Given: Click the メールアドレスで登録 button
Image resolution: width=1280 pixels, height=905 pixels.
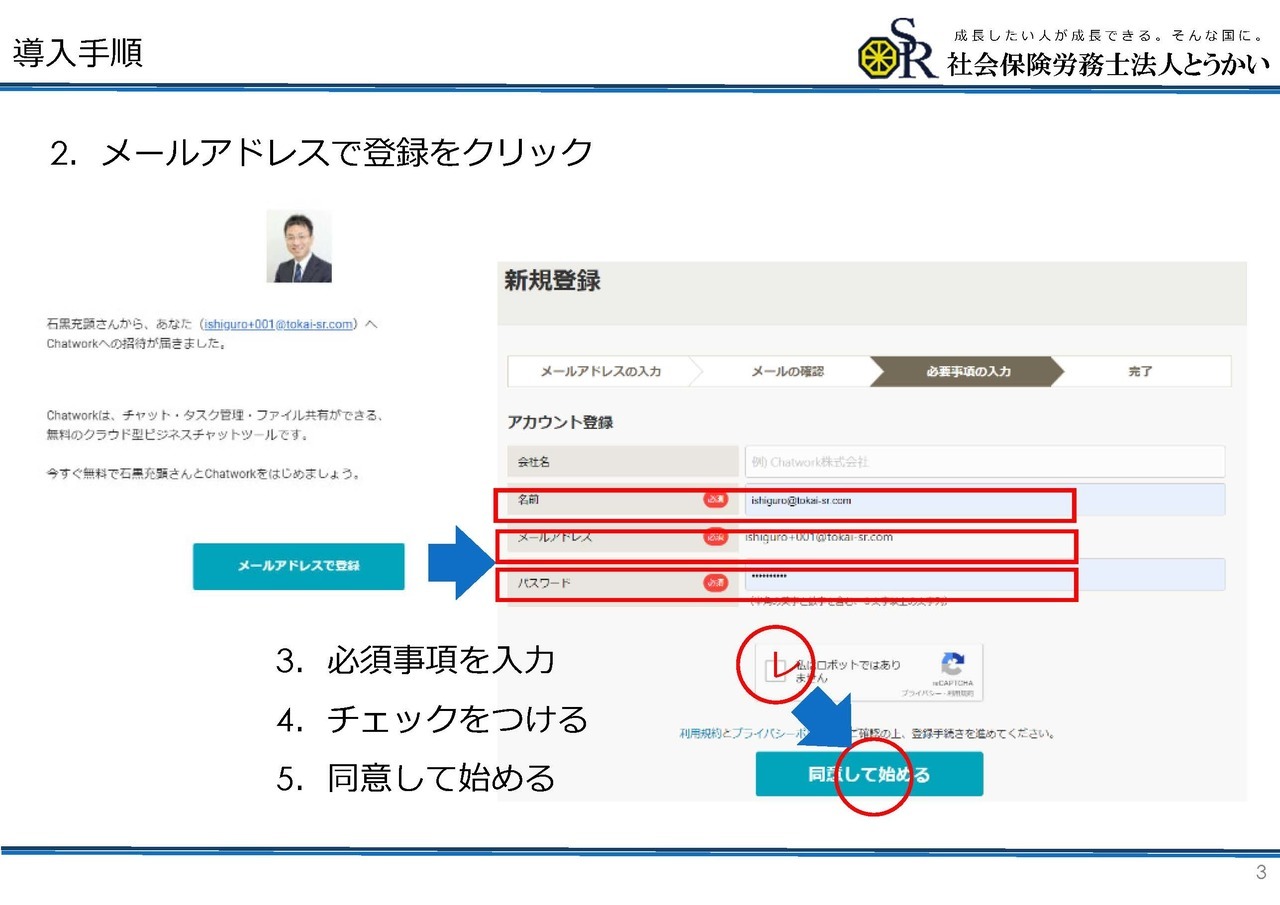Looking at the screenshot, I should (x=298, y=566).
